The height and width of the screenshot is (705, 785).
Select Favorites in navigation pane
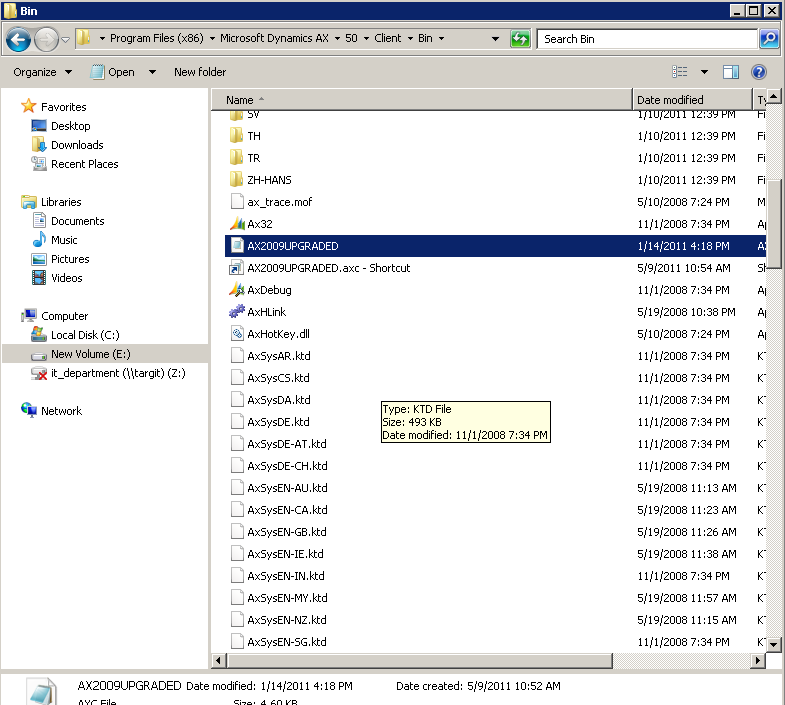click(x=63, y=107)
